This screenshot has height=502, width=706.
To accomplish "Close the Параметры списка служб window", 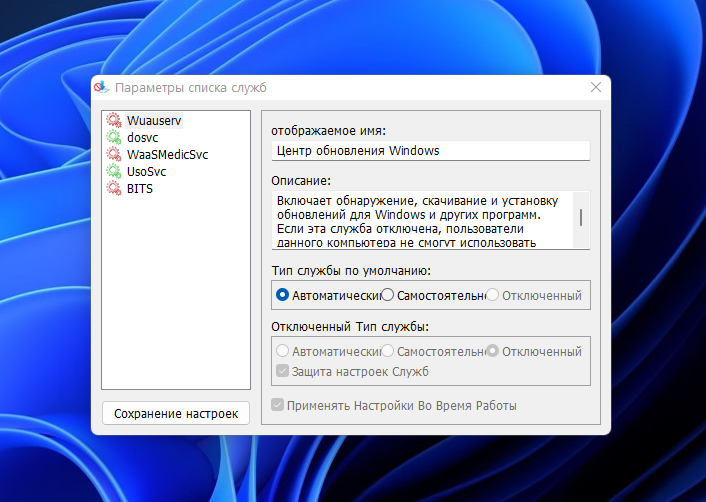I will 596,87.
